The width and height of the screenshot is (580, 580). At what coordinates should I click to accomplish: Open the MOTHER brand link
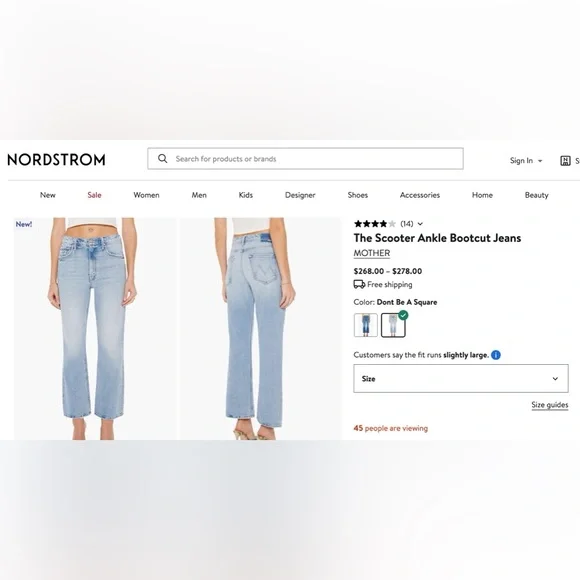pos(372,253)
